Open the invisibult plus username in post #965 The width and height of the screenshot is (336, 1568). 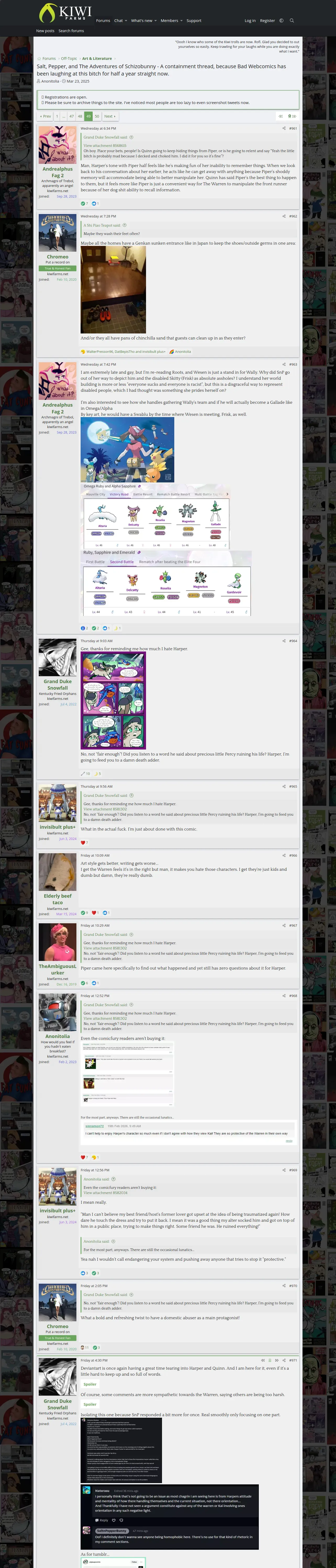(57, 827)
